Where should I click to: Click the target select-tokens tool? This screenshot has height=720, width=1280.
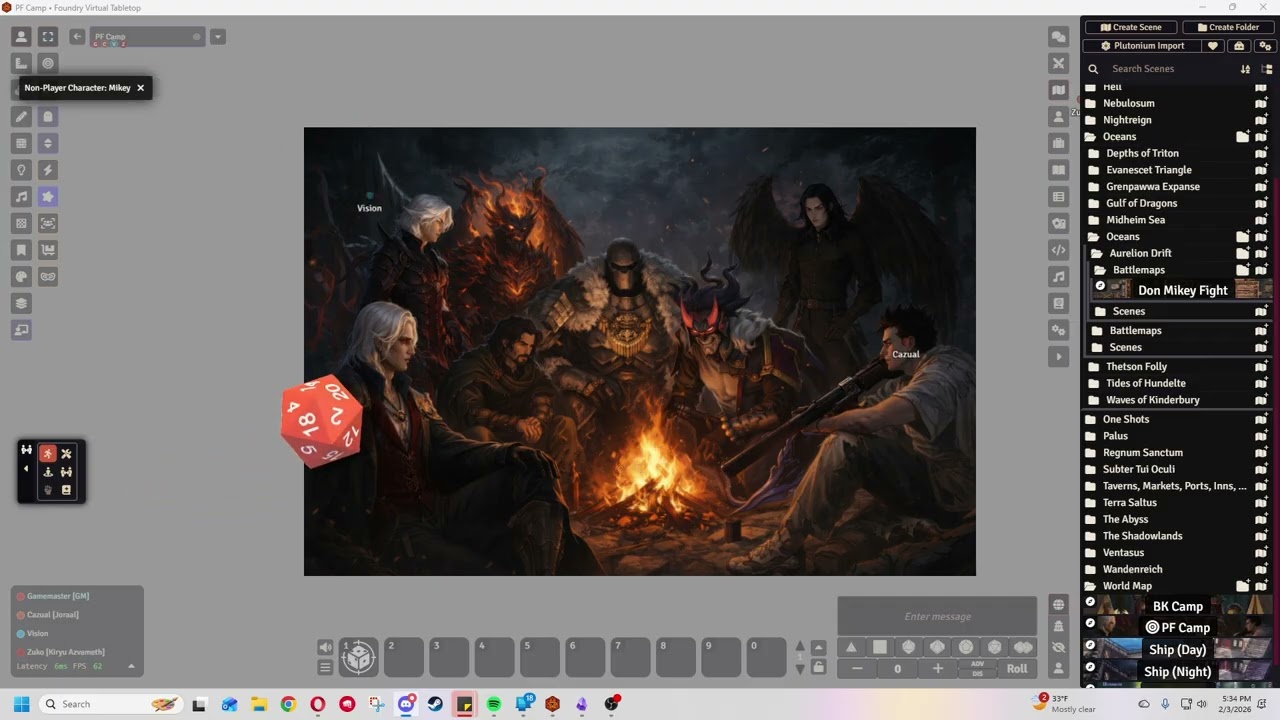pos(48,63)
